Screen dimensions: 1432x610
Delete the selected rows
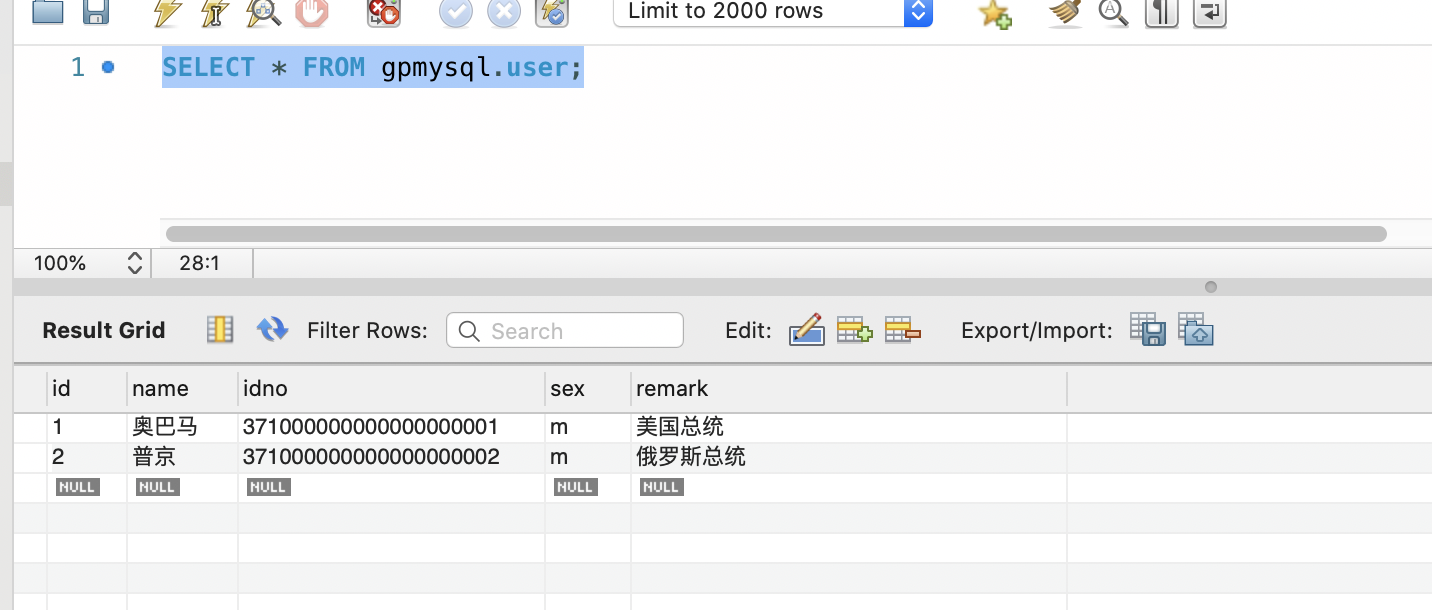[x=903, y=330]
